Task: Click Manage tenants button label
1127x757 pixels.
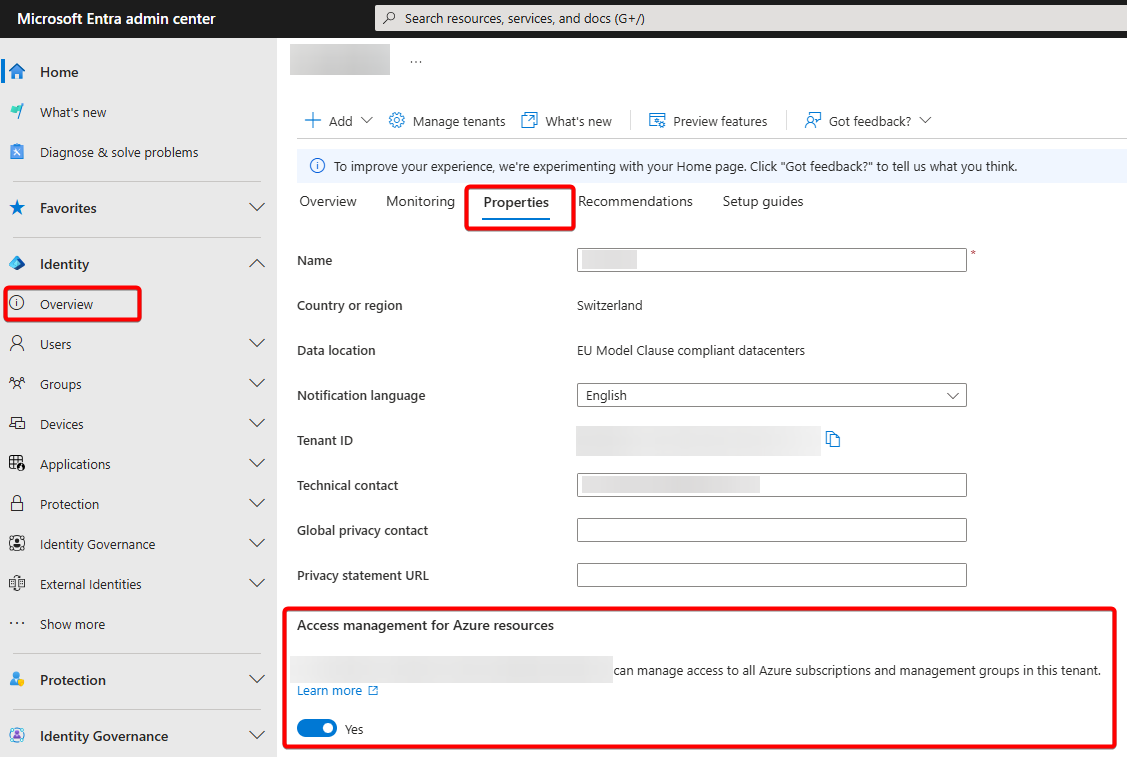Action: (459, 121)
